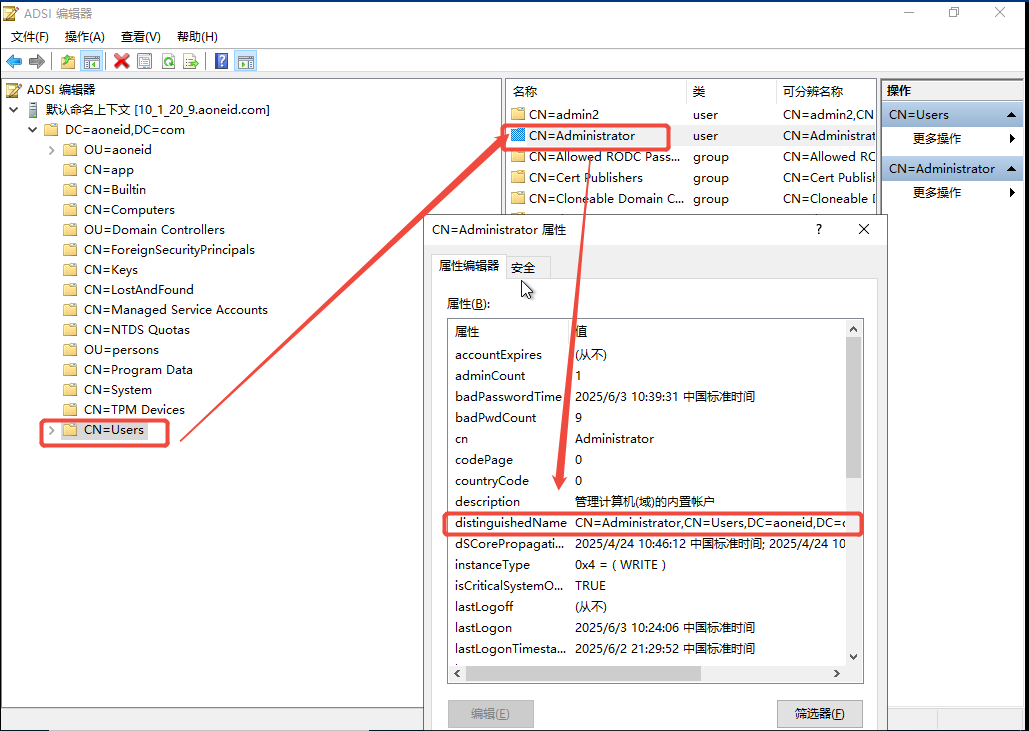Sort list by 类 column header
Screen dimensions: 1029x731
pos(731,91)
